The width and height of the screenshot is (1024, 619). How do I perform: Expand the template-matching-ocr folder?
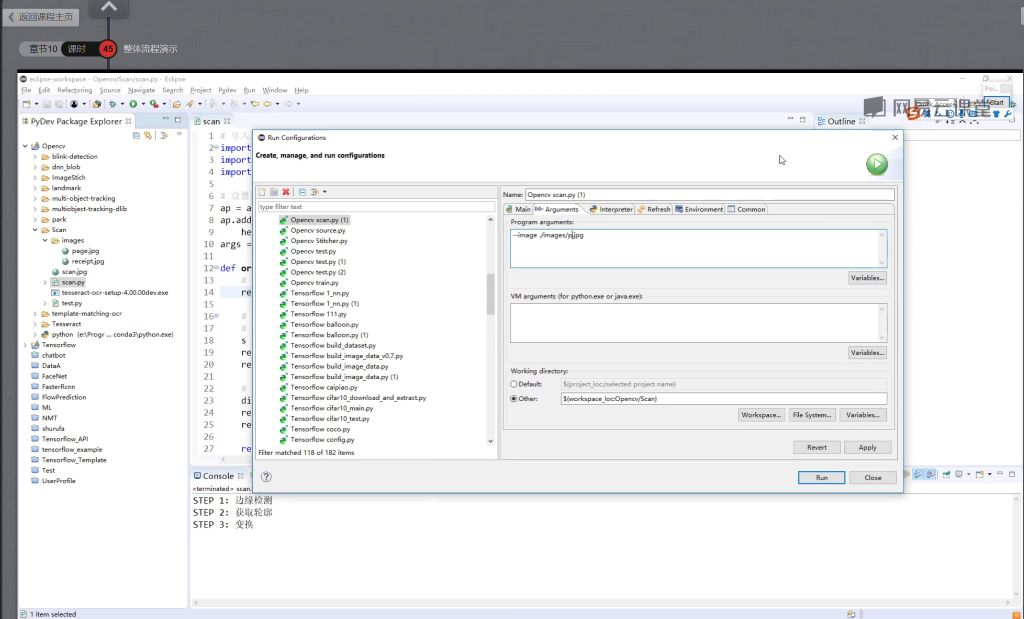point(35,313)
